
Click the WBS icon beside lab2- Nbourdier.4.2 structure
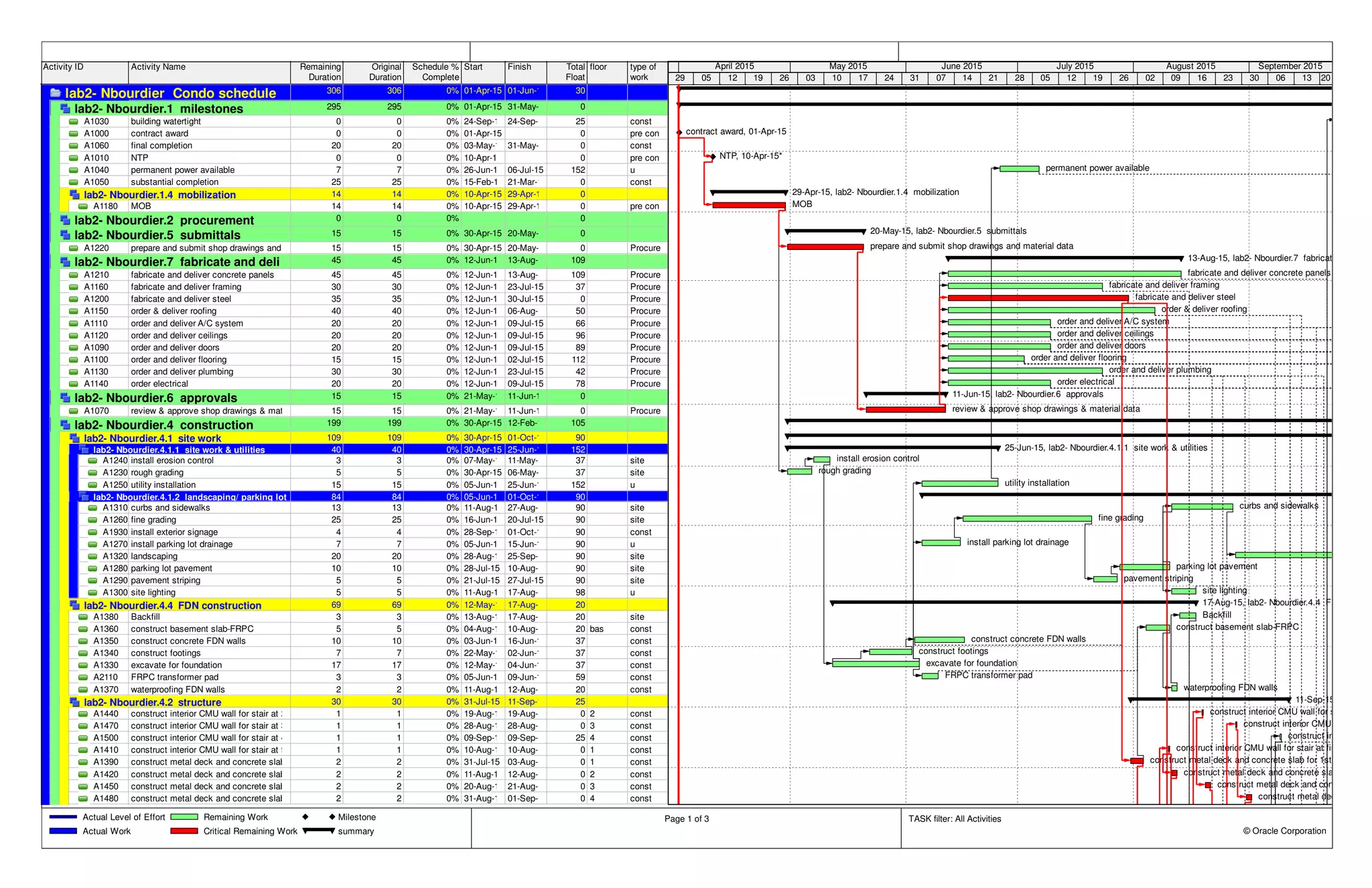pos(75,702)
